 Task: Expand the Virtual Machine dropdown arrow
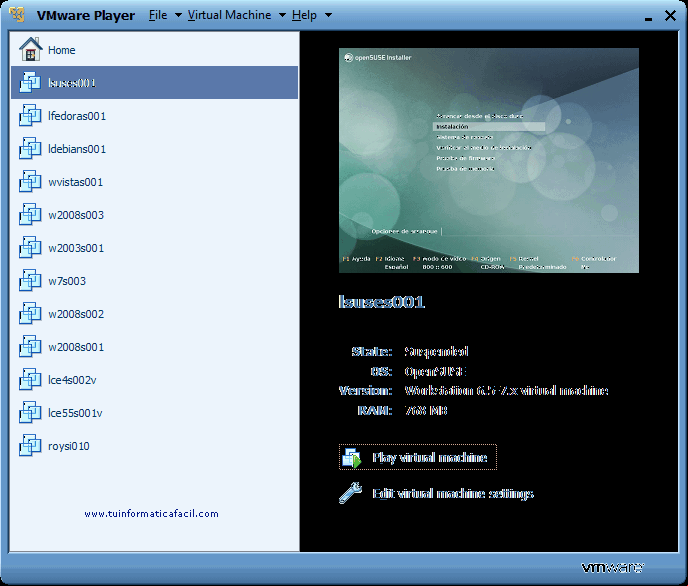283,15
